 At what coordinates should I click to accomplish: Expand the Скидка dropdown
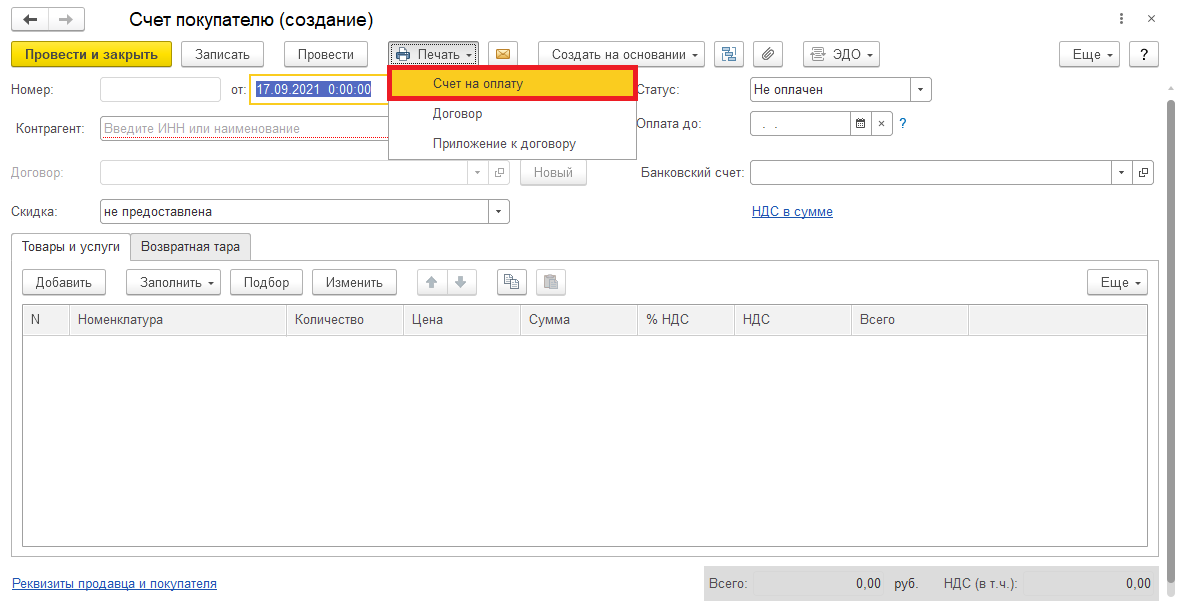point(498,212)
